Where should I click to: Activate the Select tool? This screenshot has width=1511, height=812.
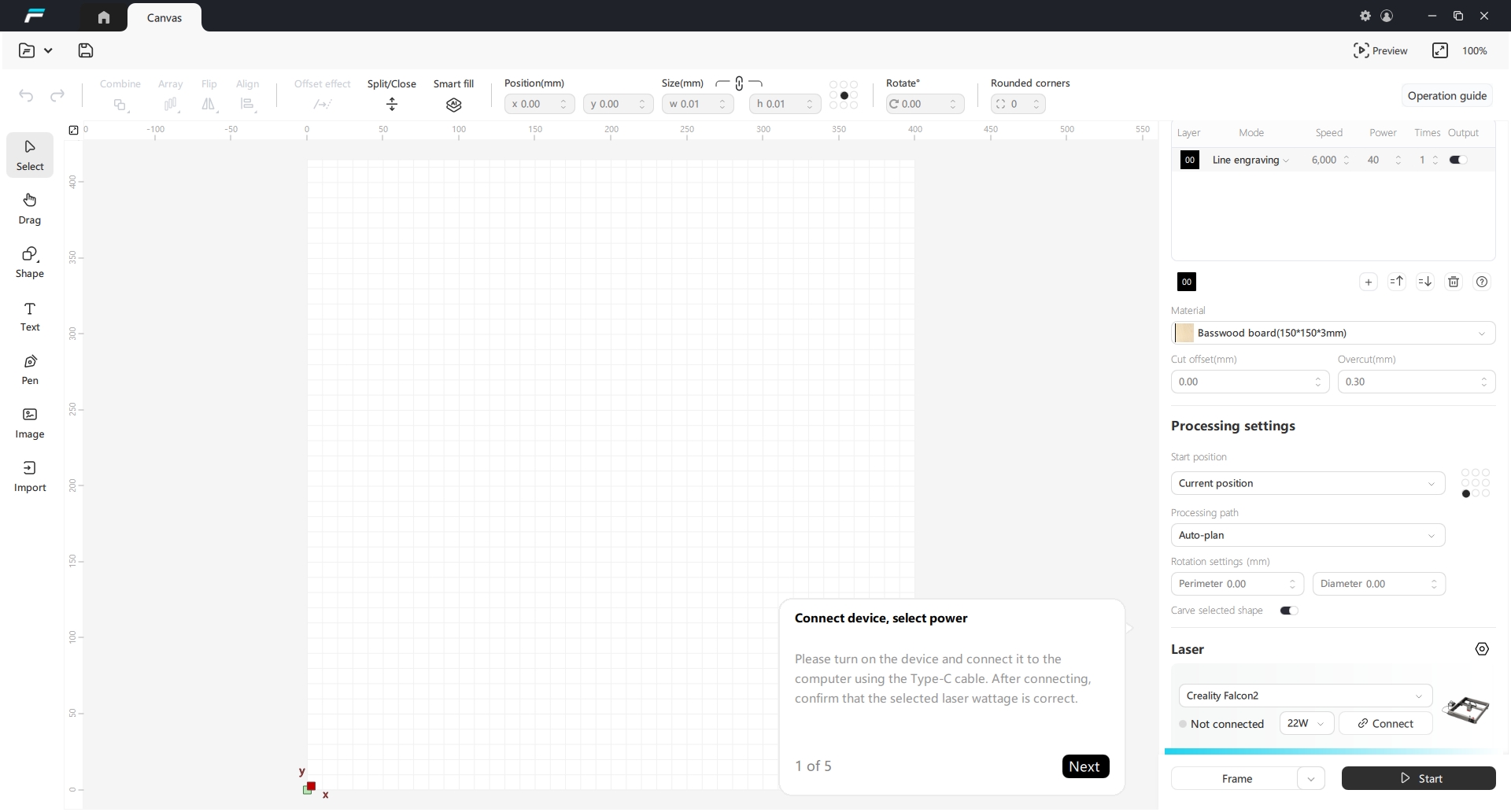click(29, 155)
